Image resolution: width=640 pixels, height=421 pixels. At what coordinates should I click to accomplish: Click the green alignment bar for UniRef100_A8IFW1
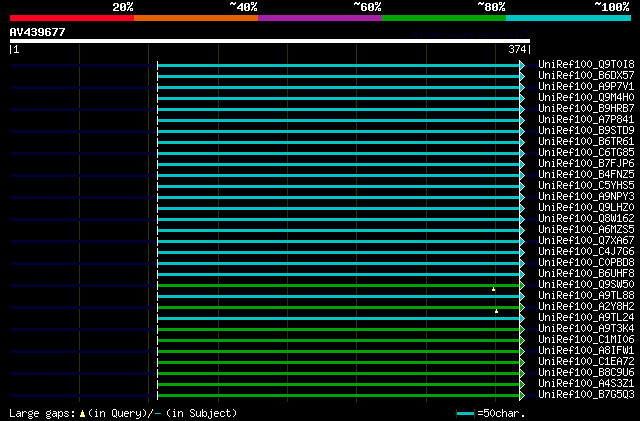tap(338, 352)
